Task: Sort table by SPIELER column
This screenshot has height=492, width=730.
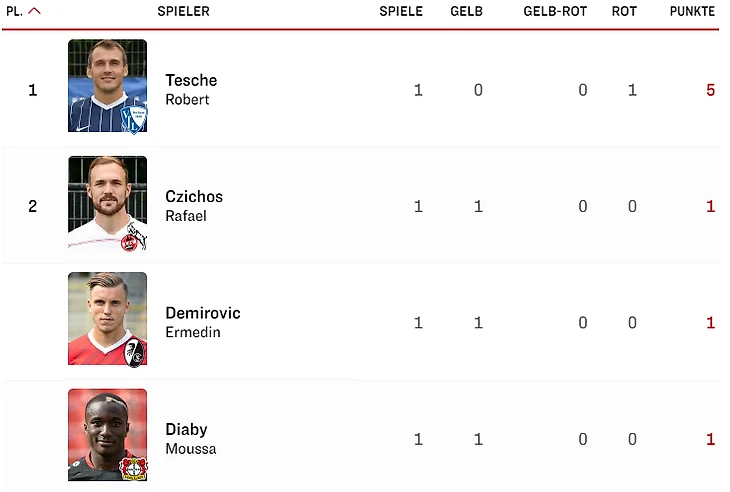Action: (x=183, y=12)
